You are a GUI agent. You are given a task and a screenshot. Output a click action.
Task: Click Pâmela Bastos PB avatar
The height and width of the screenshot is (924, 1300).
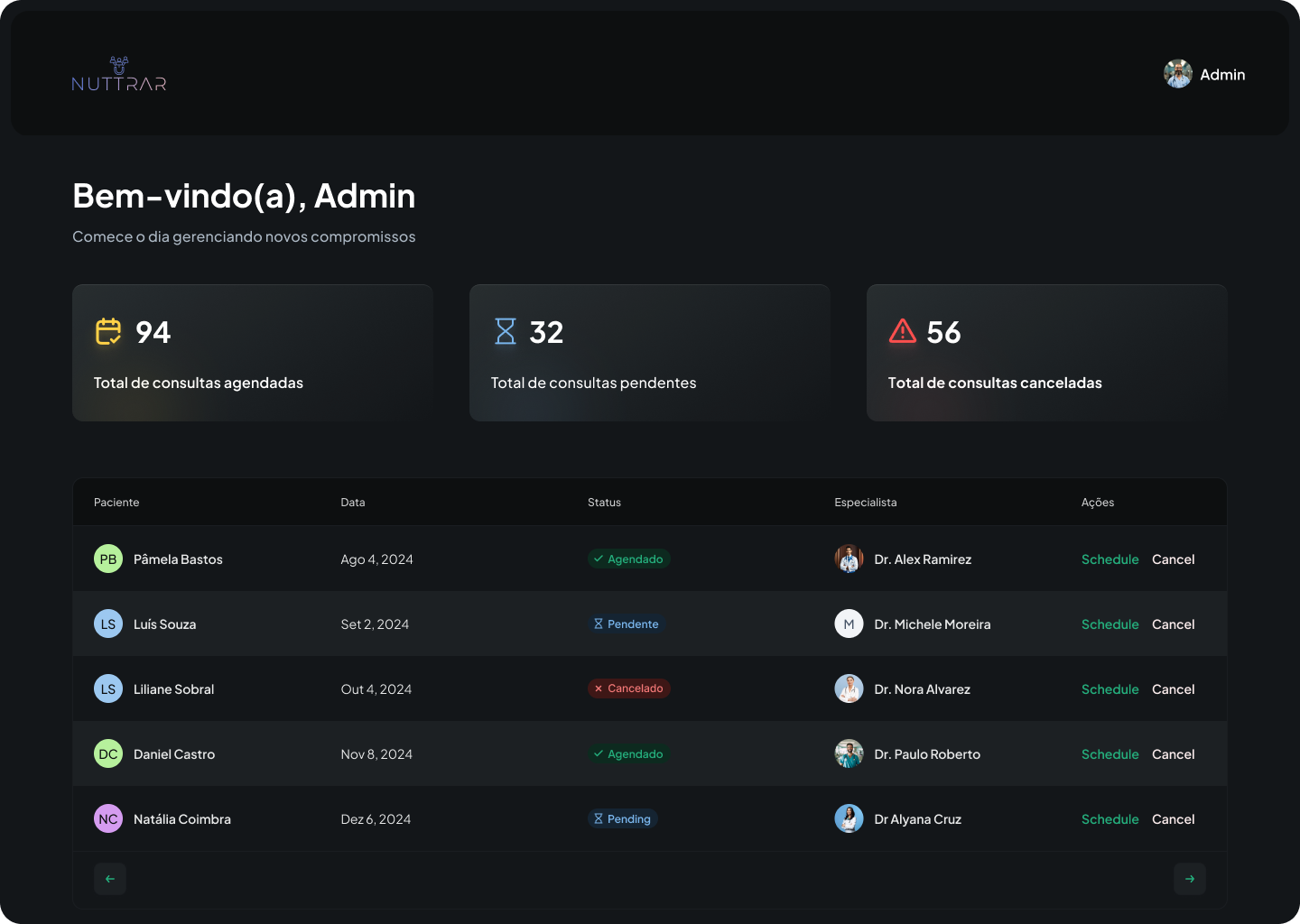point(108,559)
